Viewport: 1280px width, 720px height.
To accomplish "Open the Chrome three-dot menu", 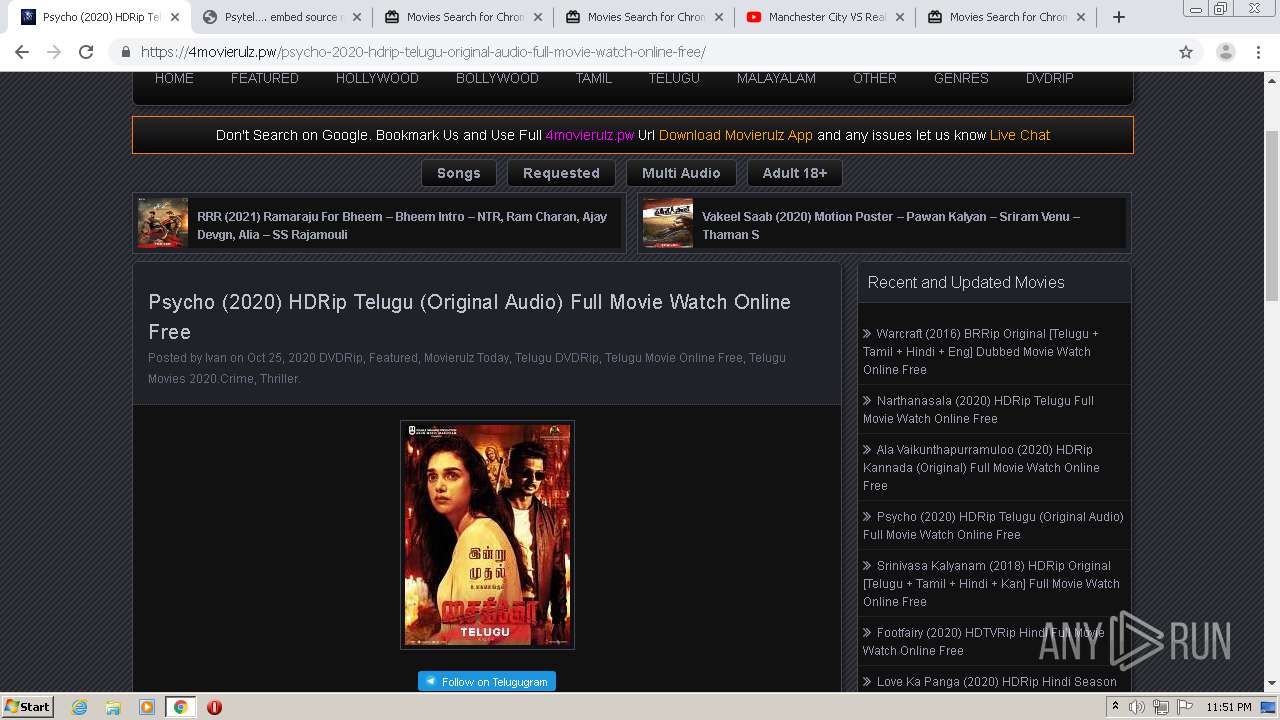I will [1258, 52].
